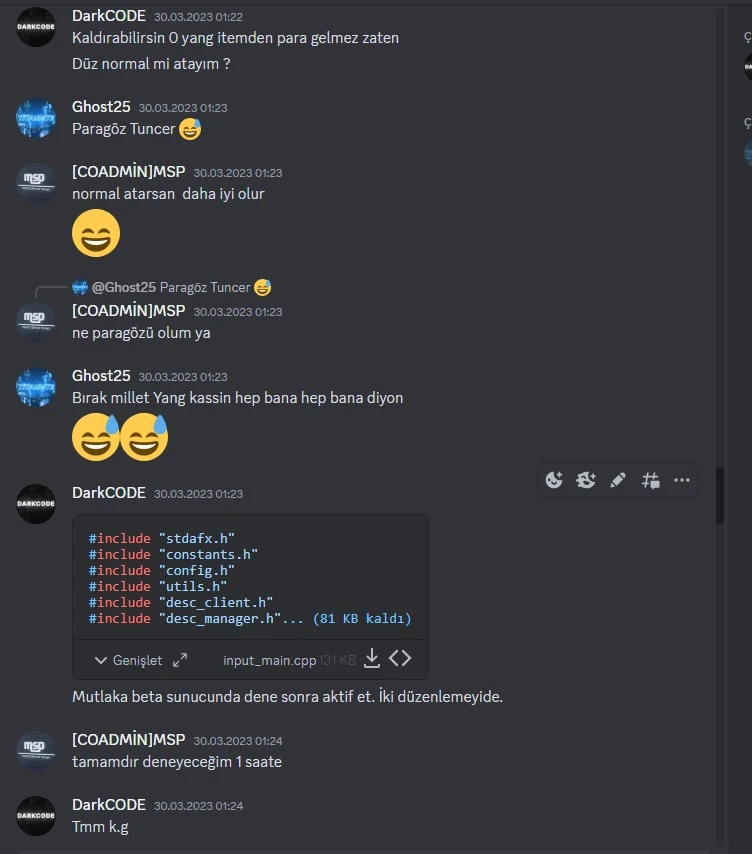Click the (81 KB kaldı) remaining text
Viewport: 752px width, 854px height.
(362, 619)
